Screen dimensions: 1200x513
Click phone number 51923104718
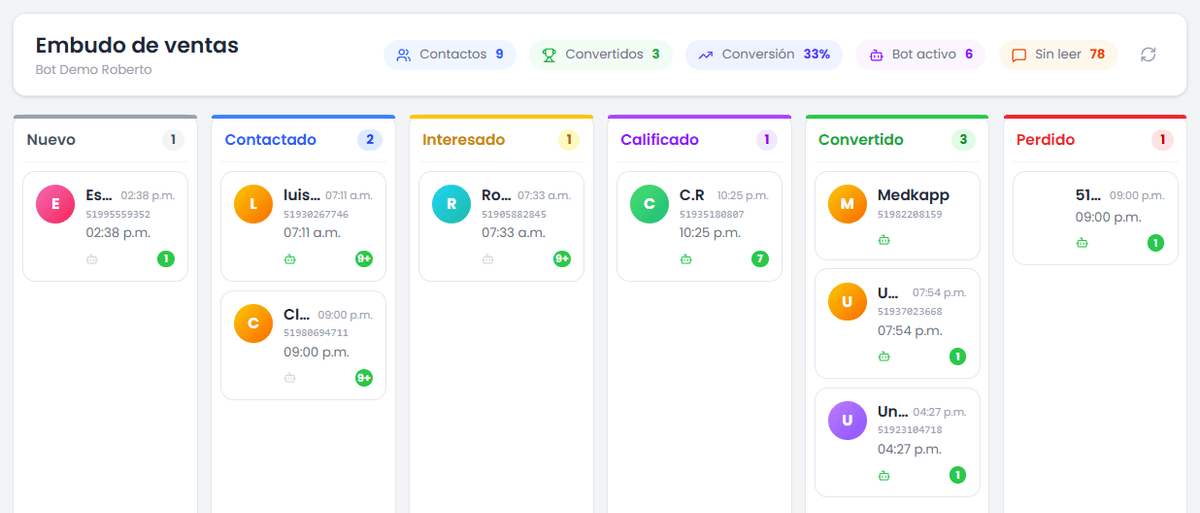(910, 430)
